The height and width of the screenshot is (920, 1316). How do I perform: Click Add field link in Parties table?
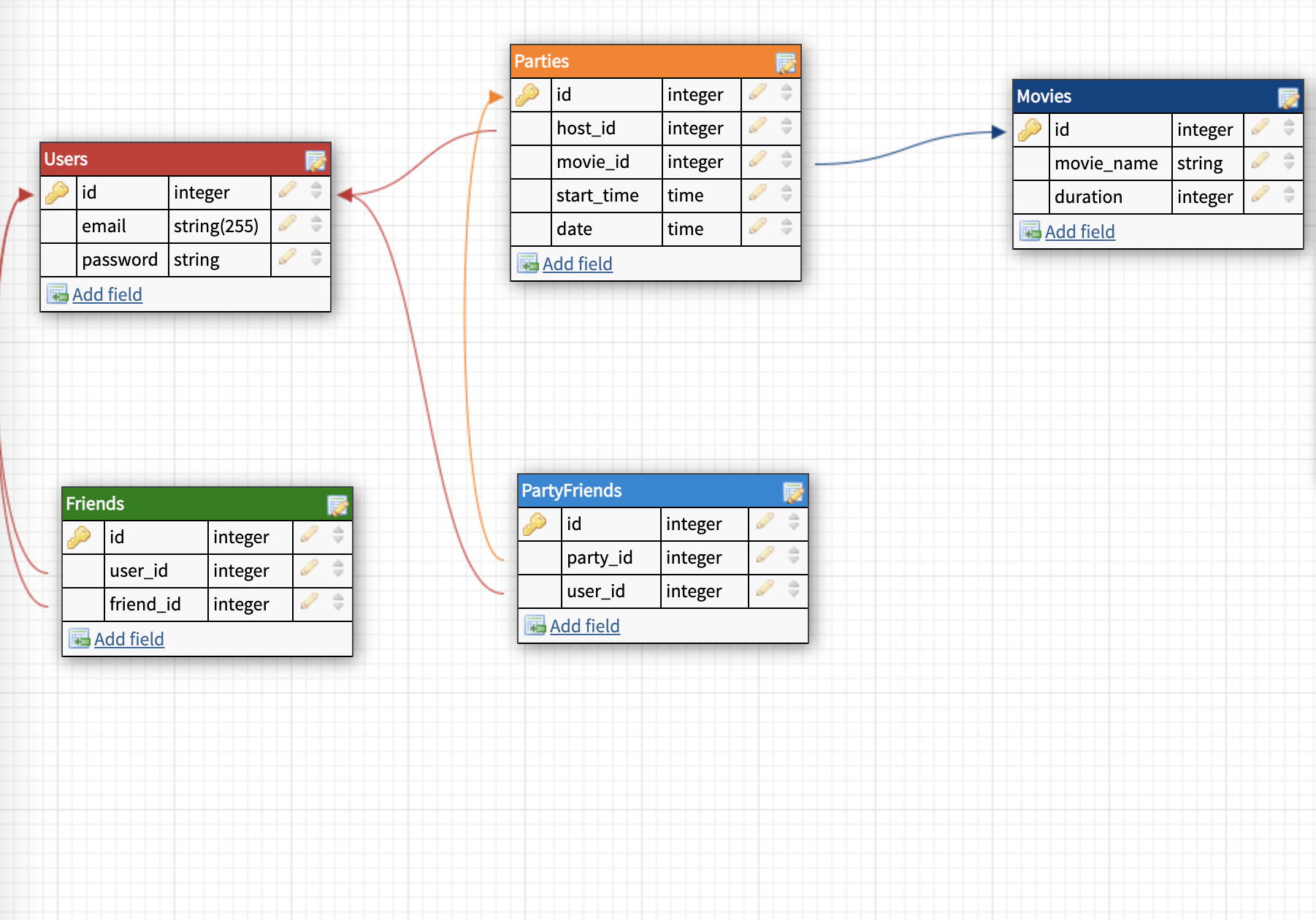tap(578, 264)
